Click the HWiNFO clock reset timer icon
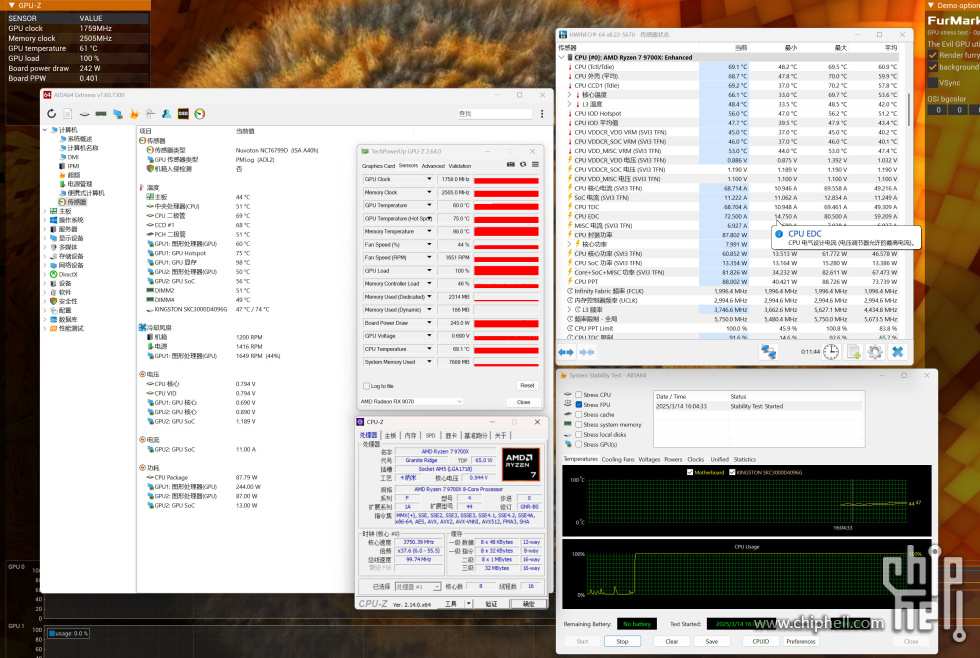Image resolution: width=980 pixels, height=658 pixels. (x=831, y=352)
